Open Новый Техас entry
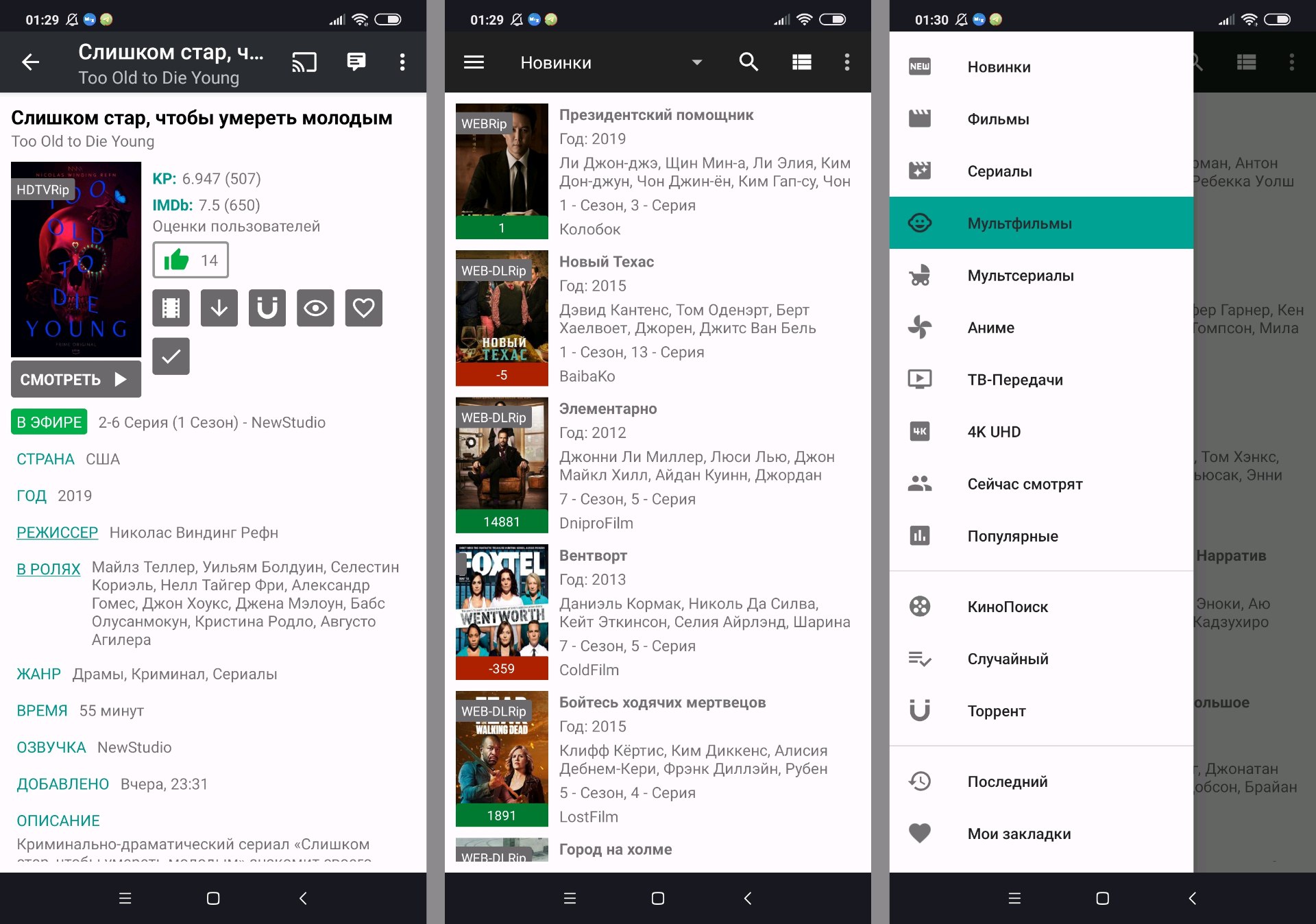 tap(657, 318)
